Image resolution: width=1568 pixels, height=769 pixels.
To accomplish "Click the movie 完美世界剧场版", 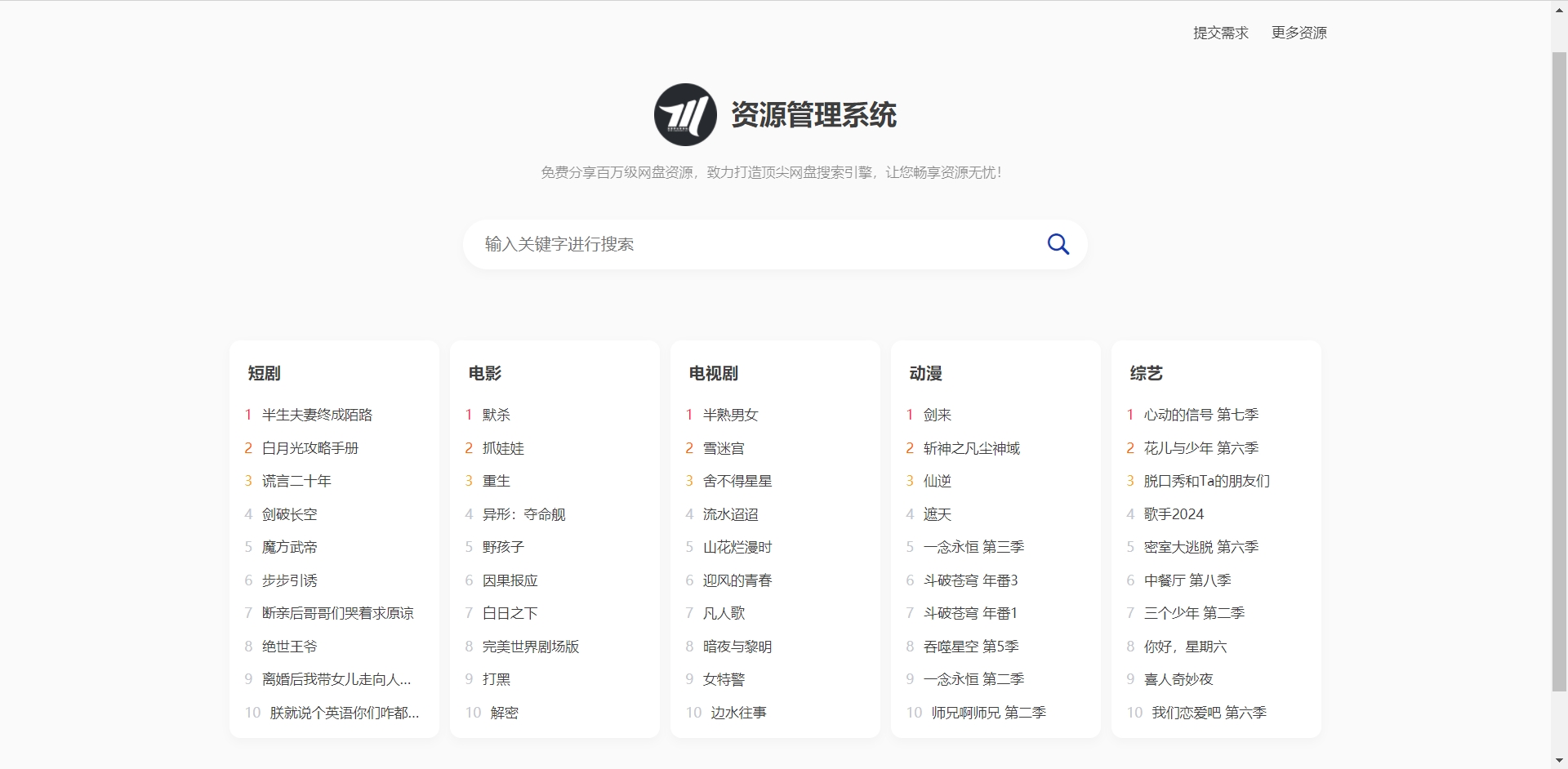I will pos(530,647).
